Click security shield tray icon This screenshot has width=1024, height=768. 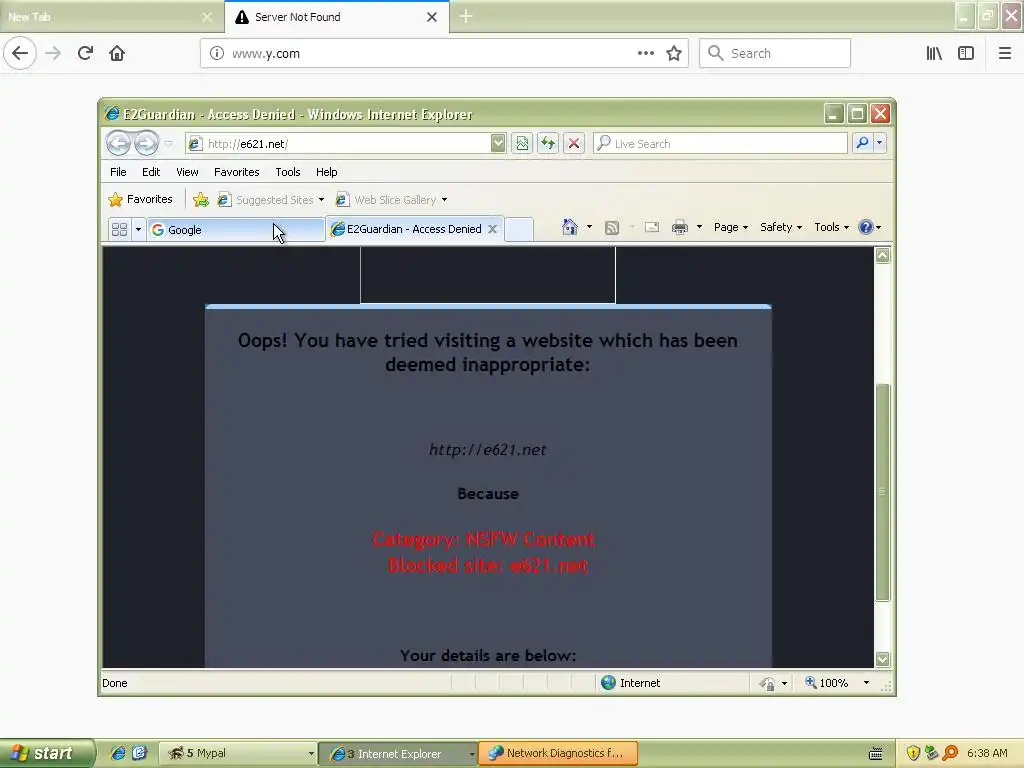click(x=913, y=753)
